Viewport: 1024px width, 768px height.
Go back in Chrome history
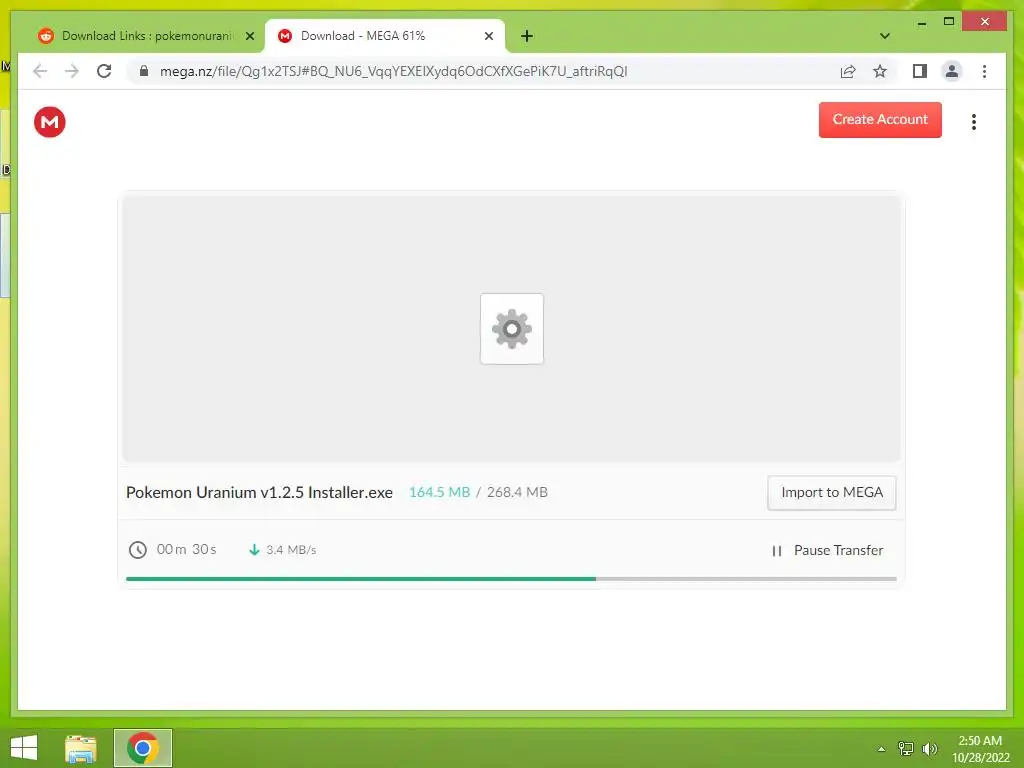[40, 71]
